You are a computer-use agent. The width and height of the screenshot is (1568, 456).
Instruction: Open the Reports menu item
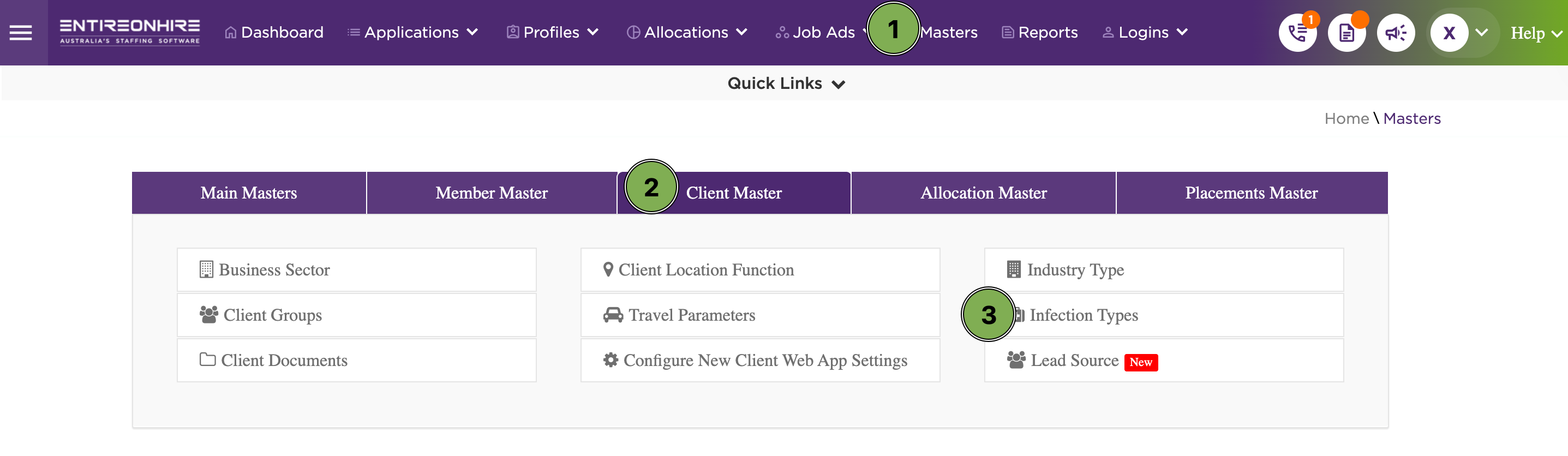pos(1040,32)
